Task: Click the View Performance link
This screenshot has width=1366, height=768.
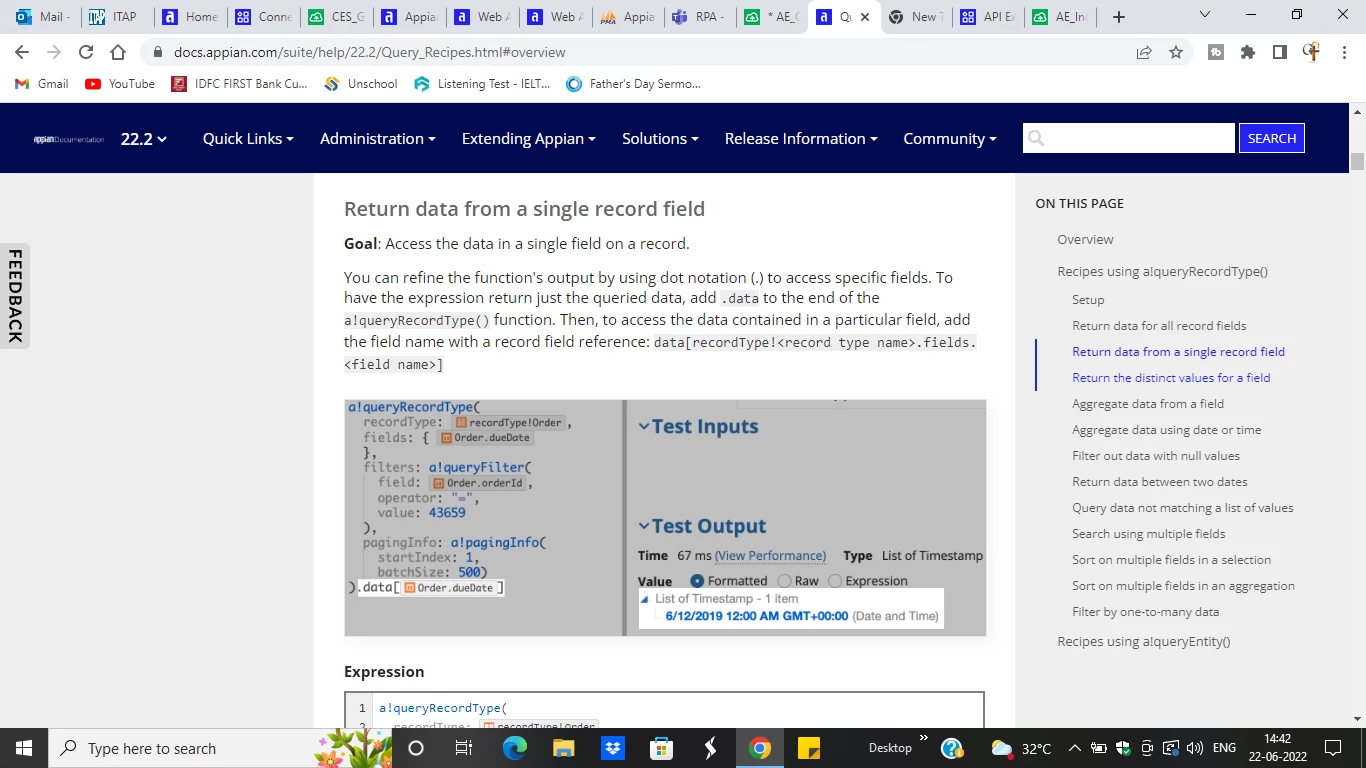Action: click(x=771, y=556)
